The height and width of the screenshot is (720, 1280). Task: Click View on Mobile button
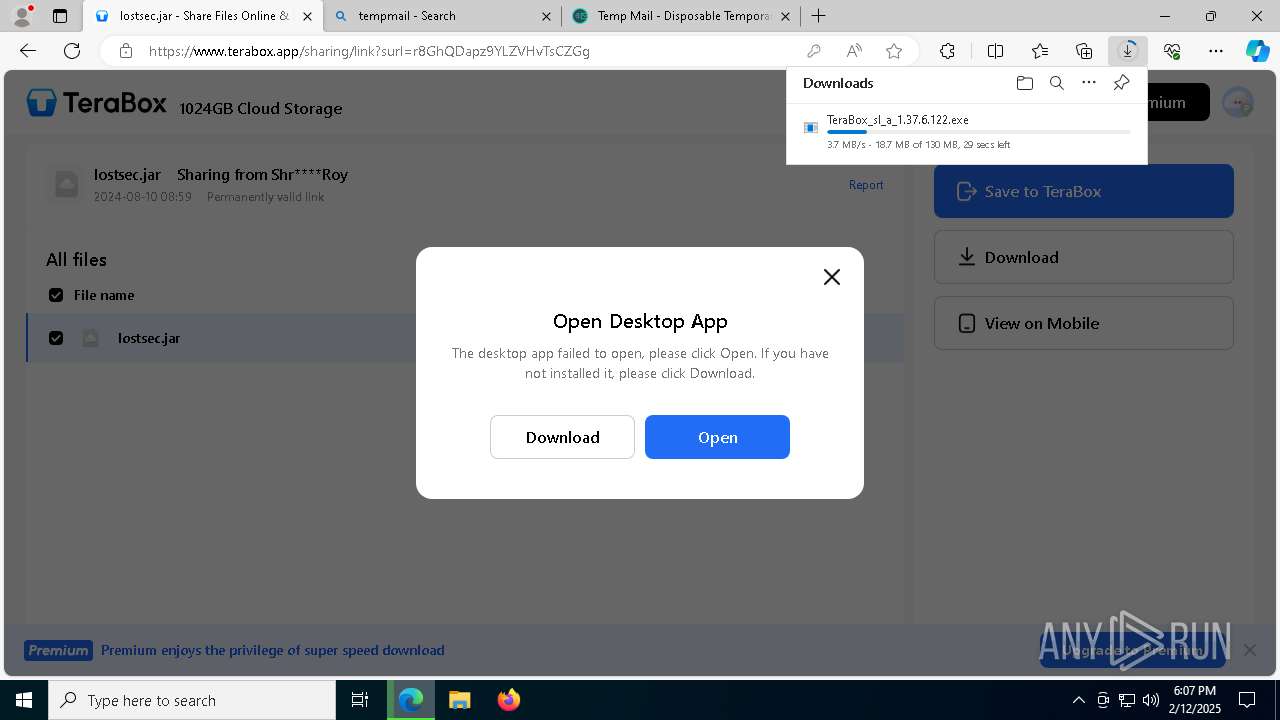tap(1083, 323)
